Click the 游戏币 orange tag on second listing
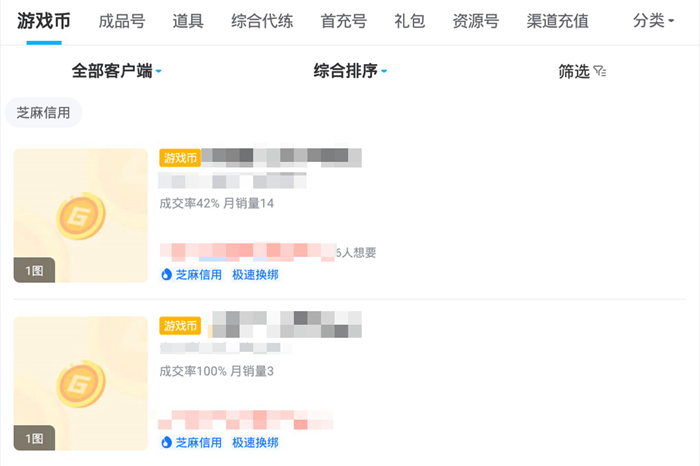This screenshot has height=466, width=700. click(x=180, y=326)
